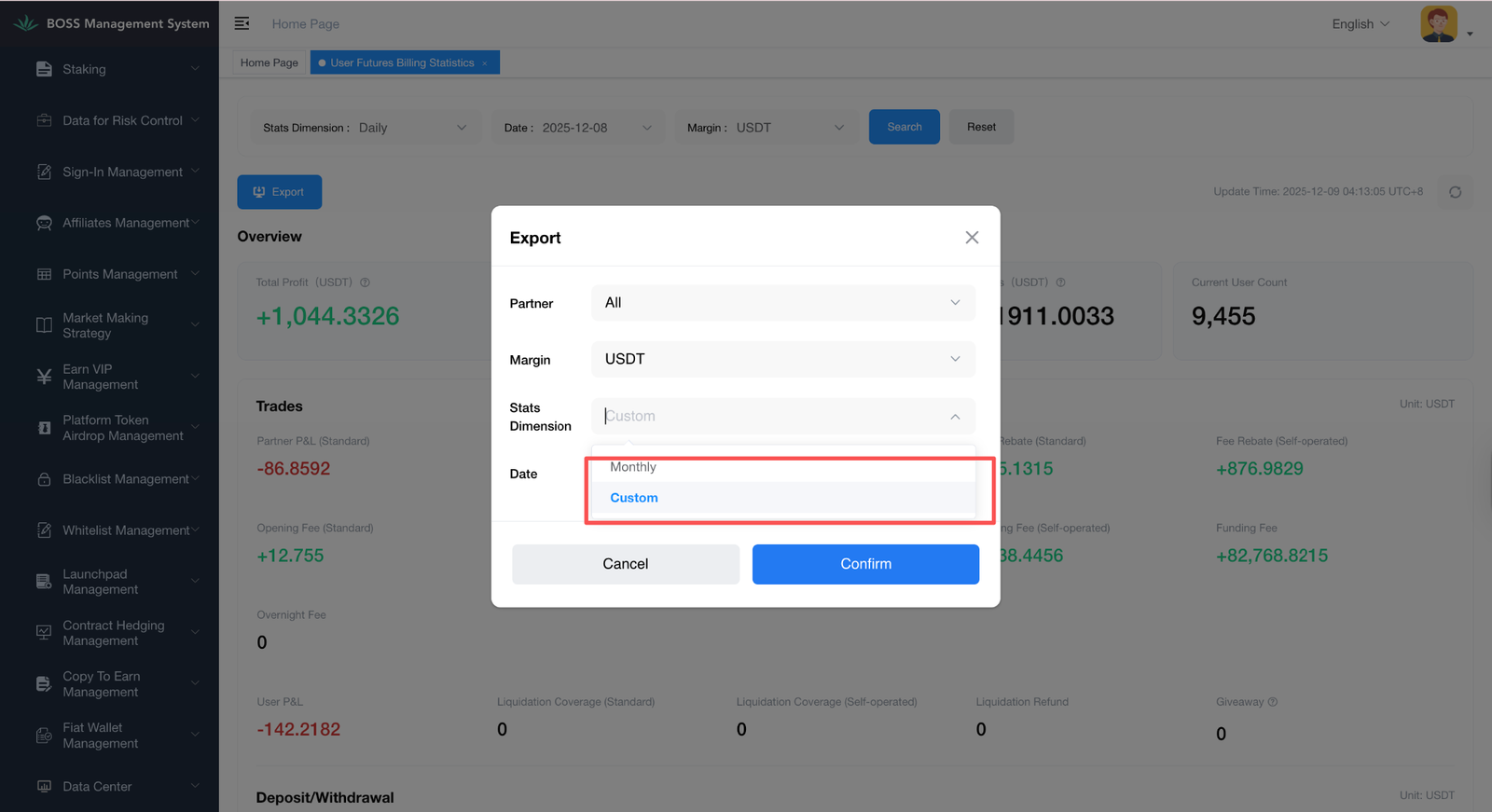The width and height of the screenshot is (1492, 812).
Task: Open the Partner dropdown in Export dialog
Action: point(782,303)
